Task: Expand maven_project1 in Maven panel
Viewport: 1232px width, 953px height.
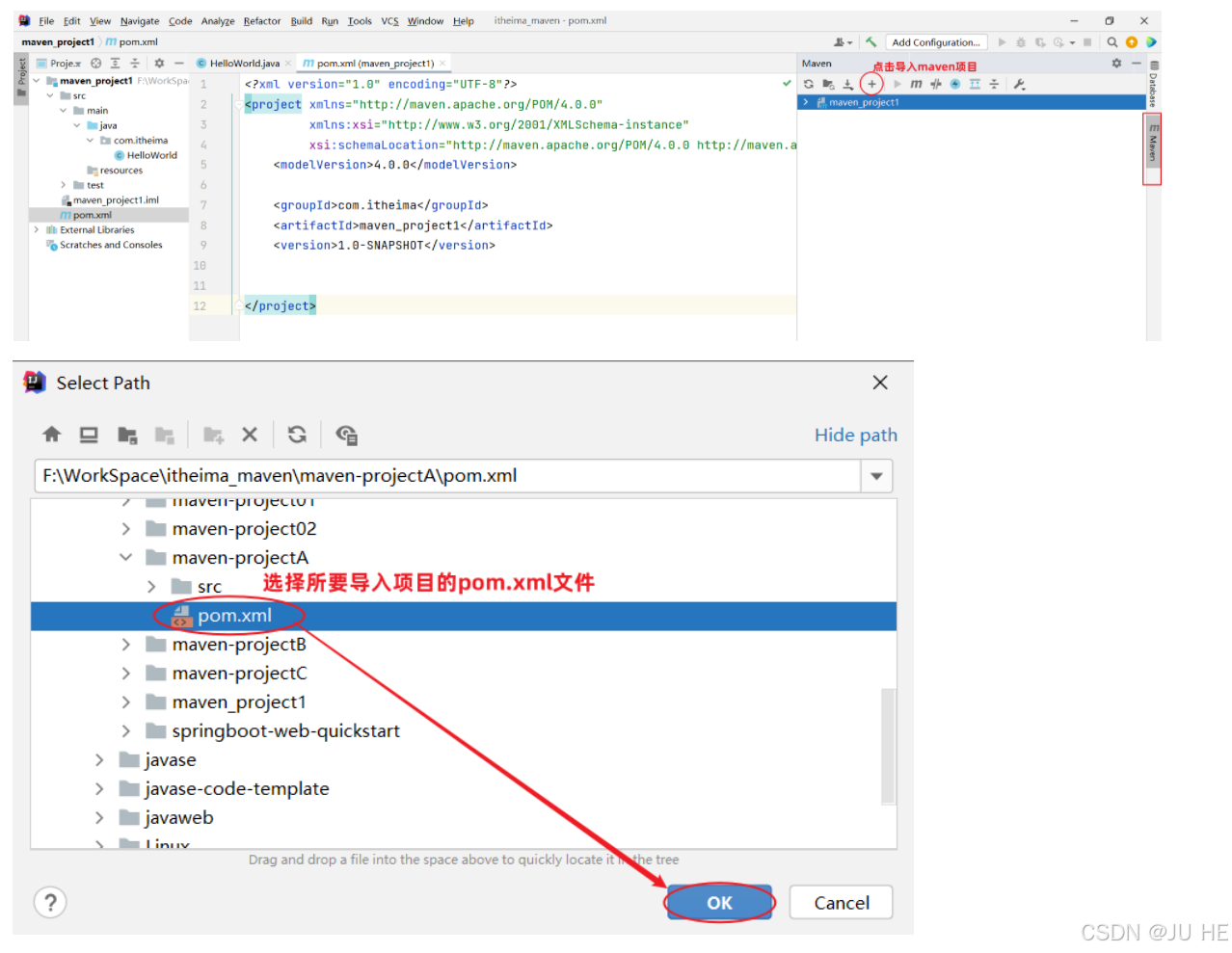Action: click(806, 102)
